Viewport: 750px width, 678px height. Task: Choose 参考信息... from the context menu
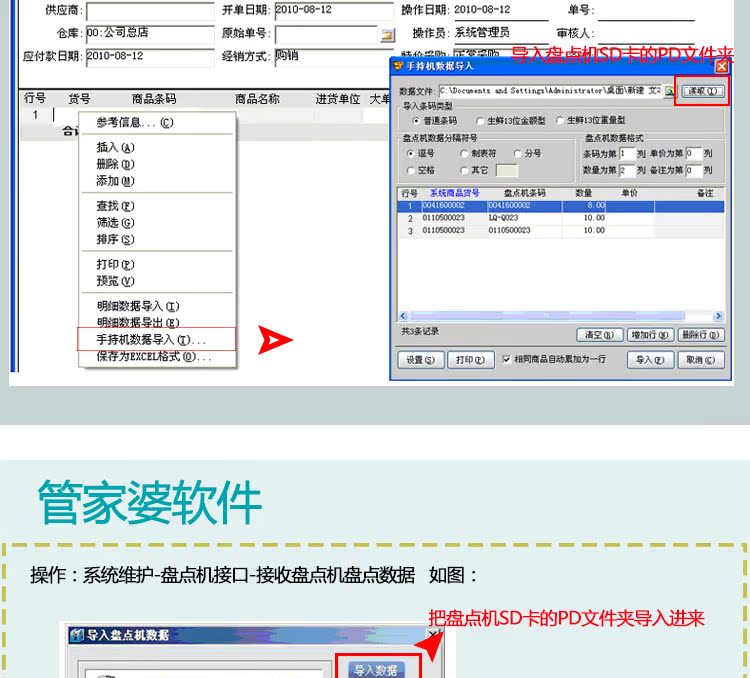(x=157, y=123)
